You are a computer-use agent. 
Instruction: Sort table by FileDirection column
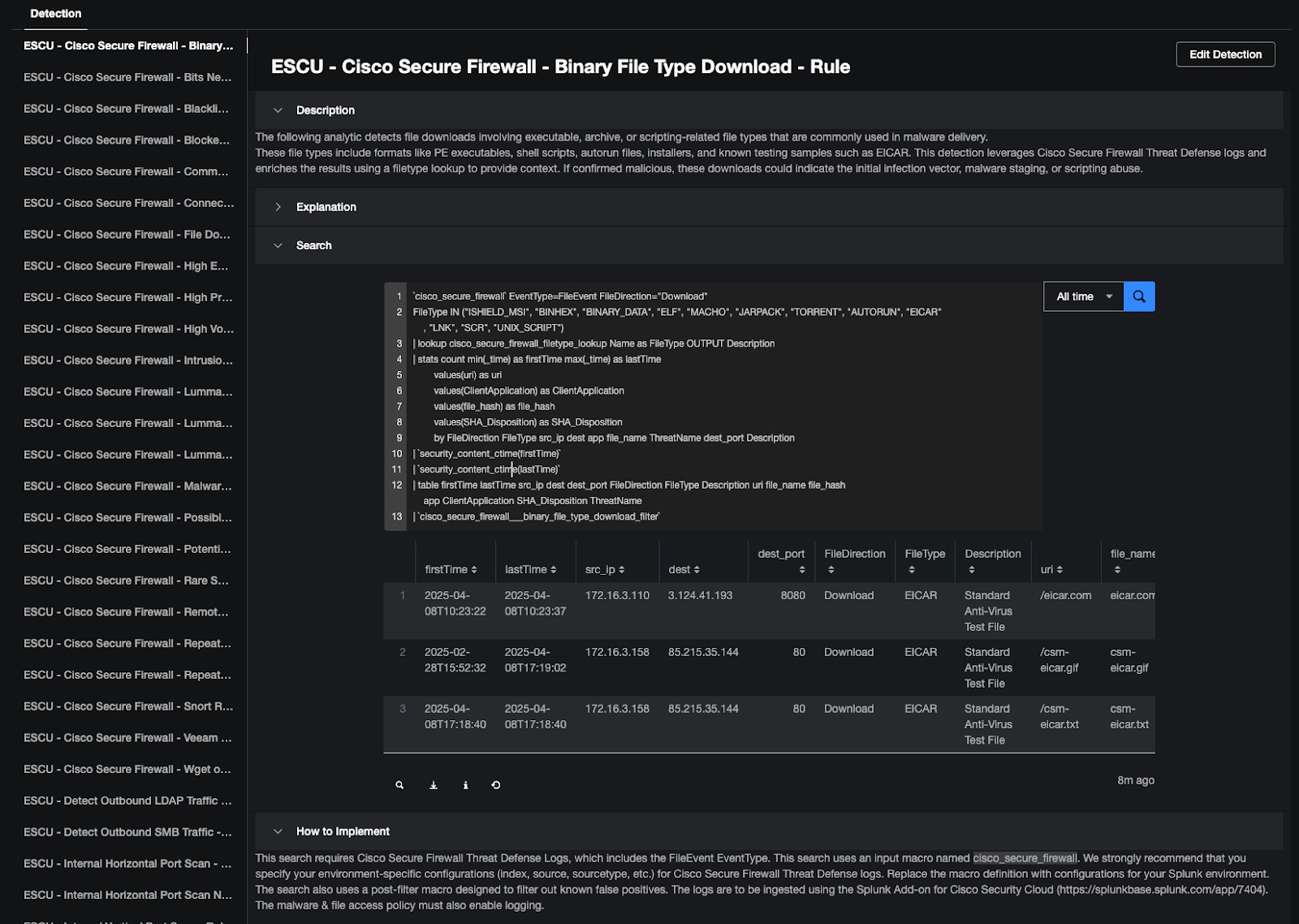click(x=855, y=561)
